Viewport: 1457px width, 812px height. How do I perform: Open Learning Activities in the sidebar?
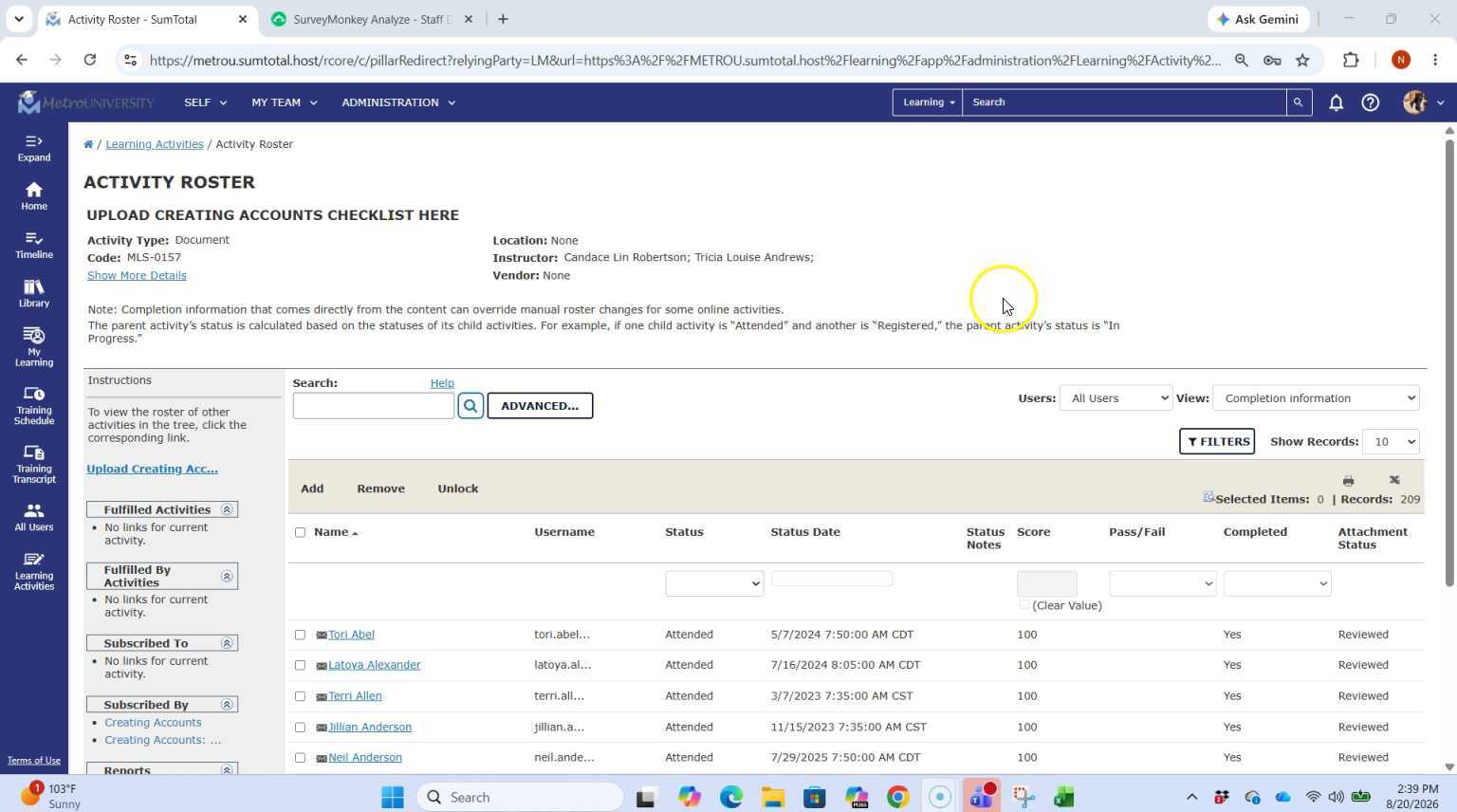pyautogui.click(x=33, y=571)
